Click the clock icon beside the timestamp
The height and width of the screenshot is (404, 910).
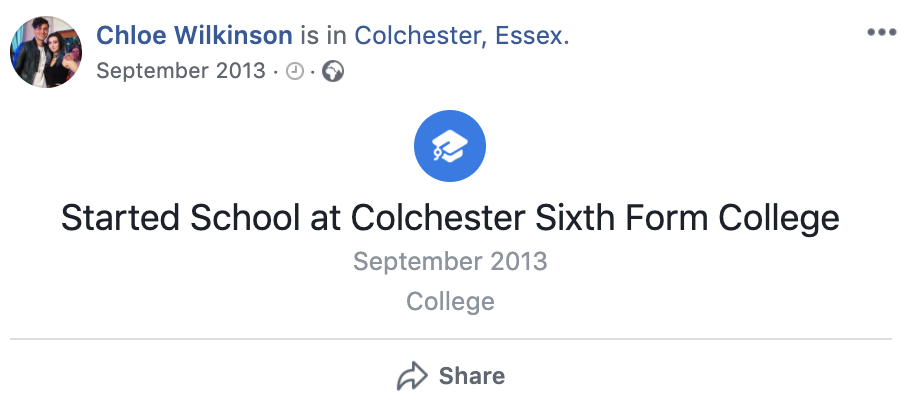coord(294,72)
